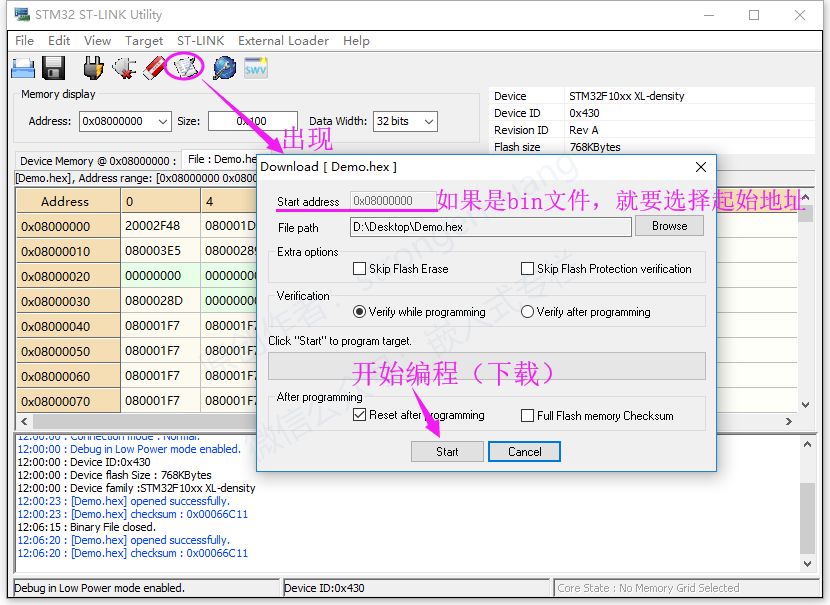Click the column header 0 in memory grid
The image size is (830, 605).
click(160, 202)
